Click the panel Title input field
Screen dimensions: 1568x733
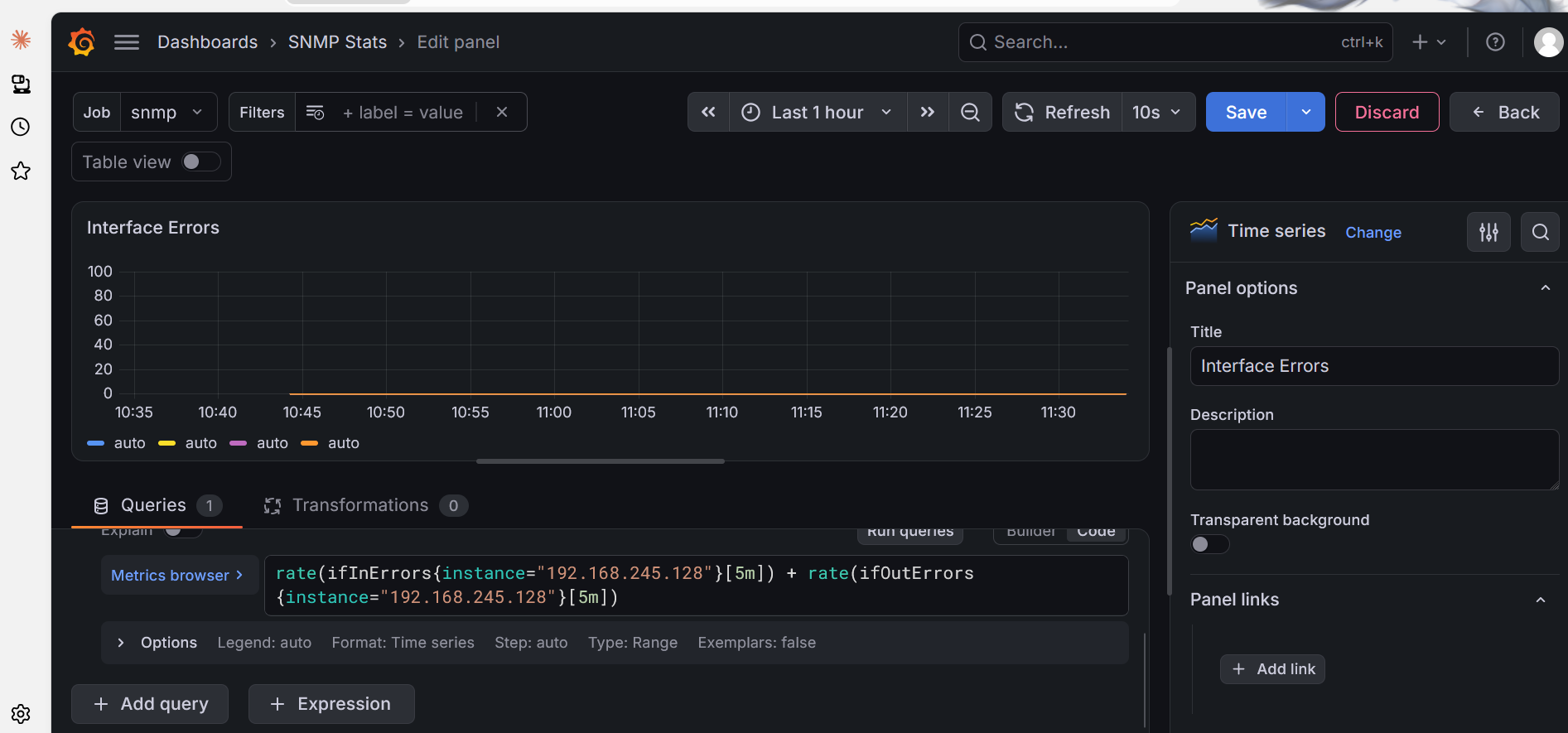[x=1374, y=366]
